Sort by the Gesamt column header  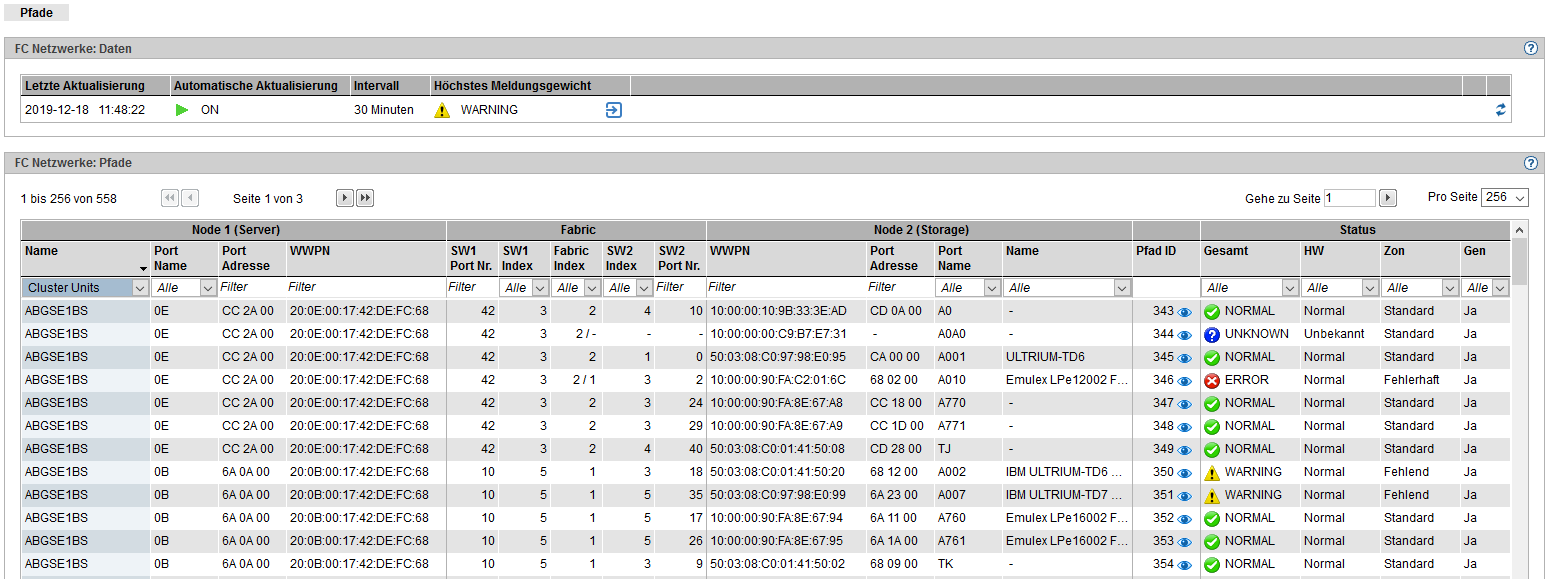[x=1250, y=258]
